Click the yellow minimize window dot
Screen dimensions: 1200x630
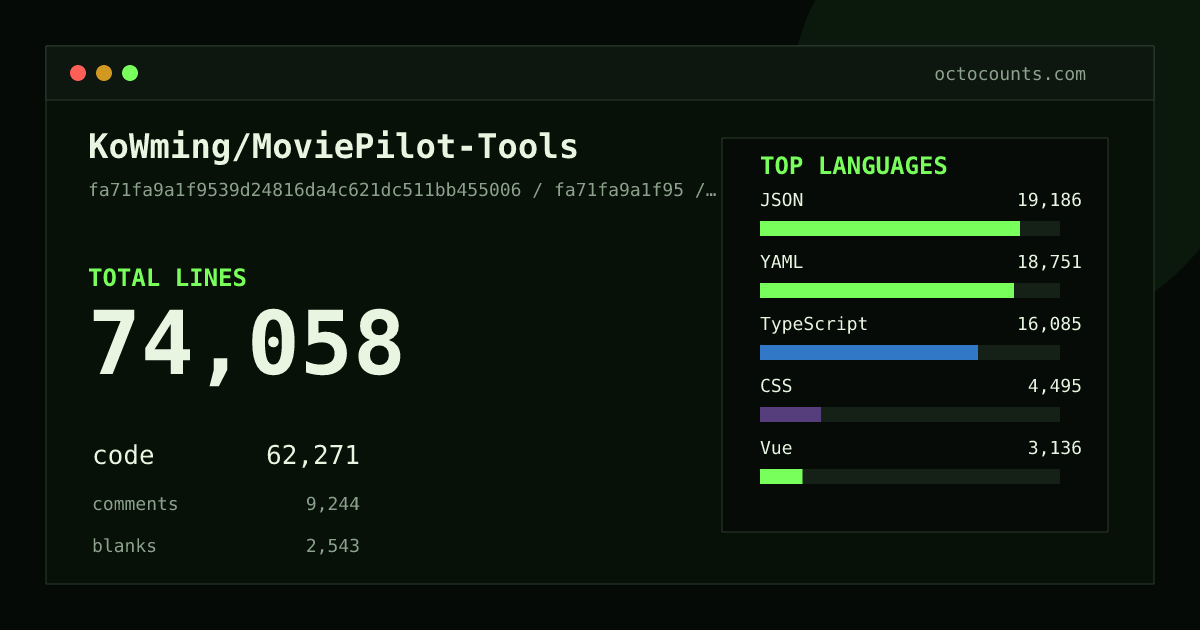point(104,73)
